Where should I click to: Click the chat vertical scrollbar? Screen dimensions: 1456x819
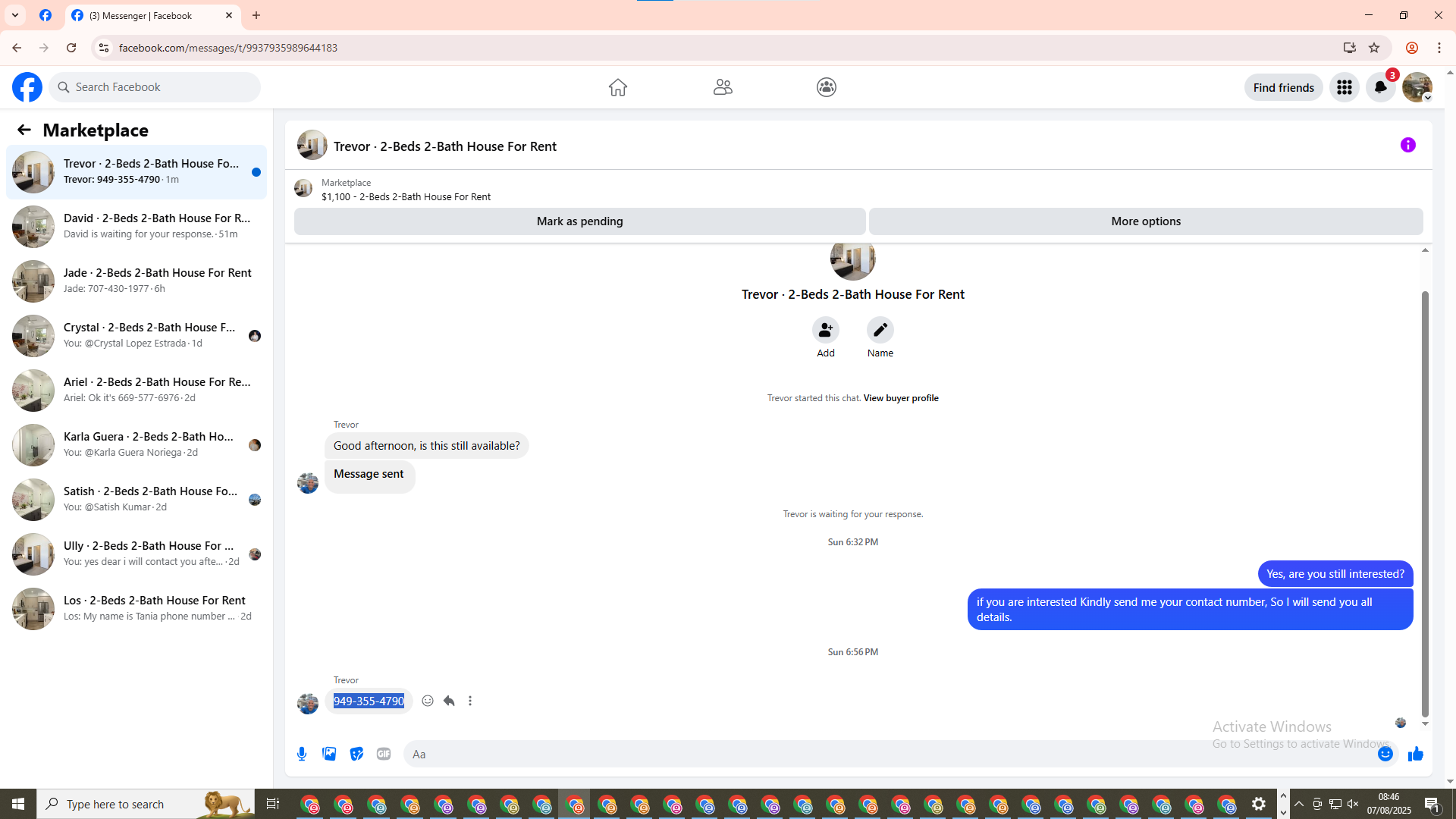1425,500
